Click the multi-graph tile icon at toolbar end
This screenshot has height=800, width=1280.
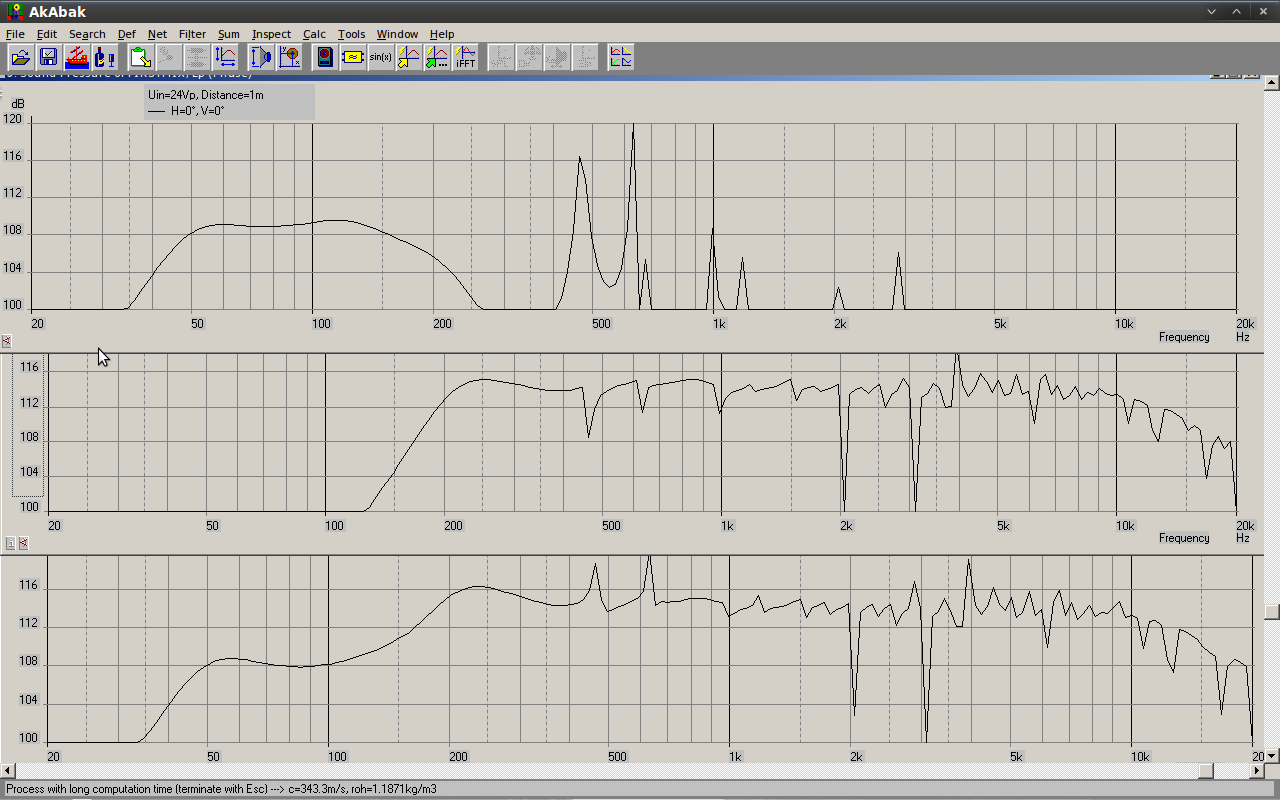point(621,57)
